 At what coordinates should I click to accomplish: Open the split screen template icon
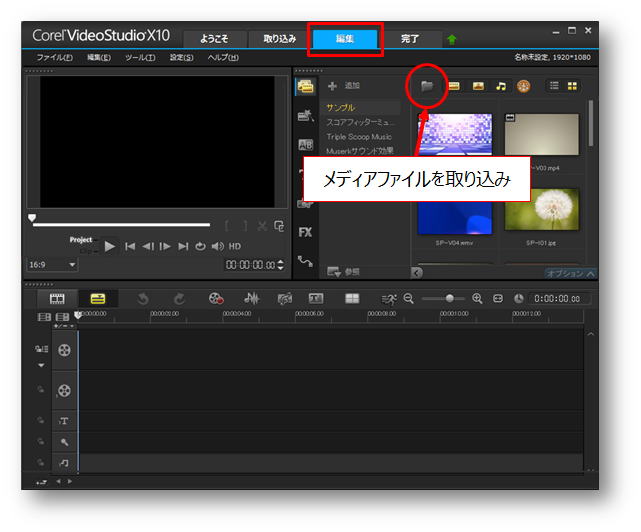point(352,299)
